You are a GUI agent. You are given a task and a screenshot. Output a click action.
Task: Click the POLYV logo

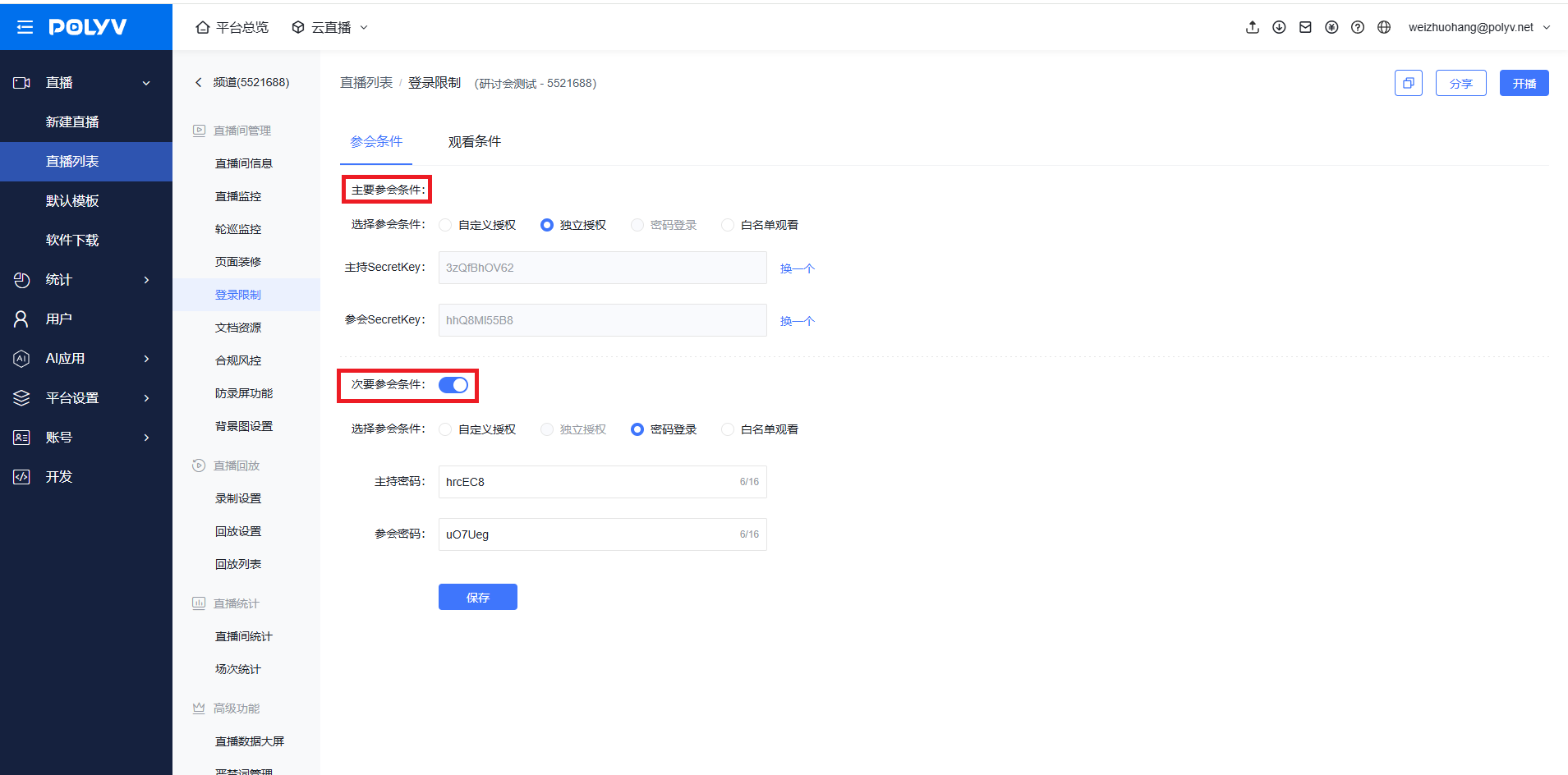coord(88,27)
